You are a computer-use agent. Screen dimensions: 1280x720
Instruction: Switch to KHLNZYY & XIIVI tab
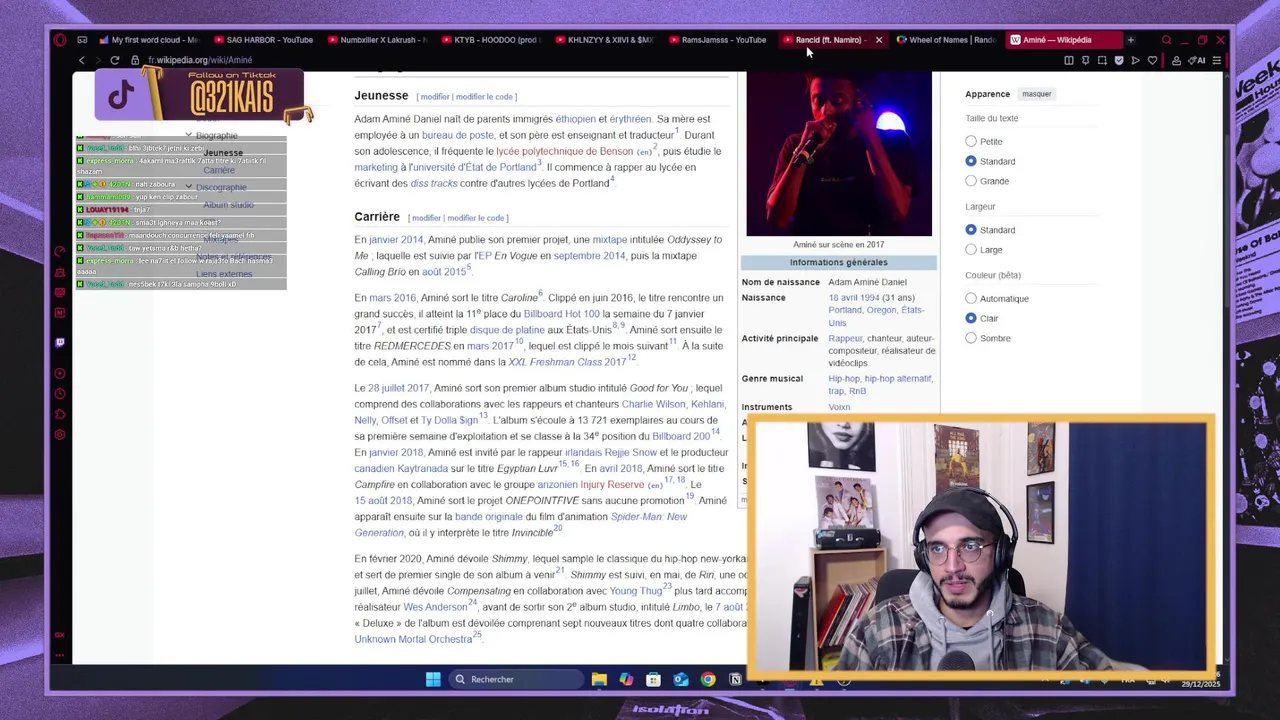(603, 40)
